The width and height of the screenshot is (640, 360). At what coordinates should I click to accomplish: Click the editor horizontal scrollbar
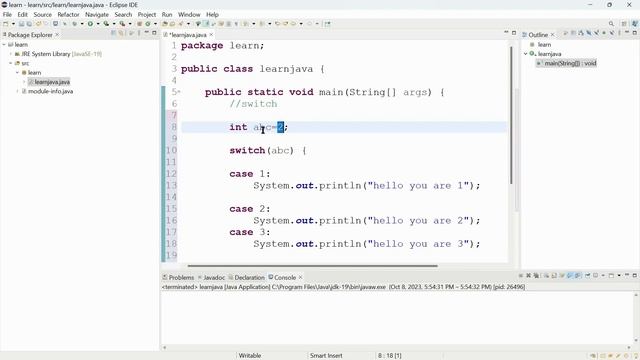pyautogui.click(x=312, y=266)
